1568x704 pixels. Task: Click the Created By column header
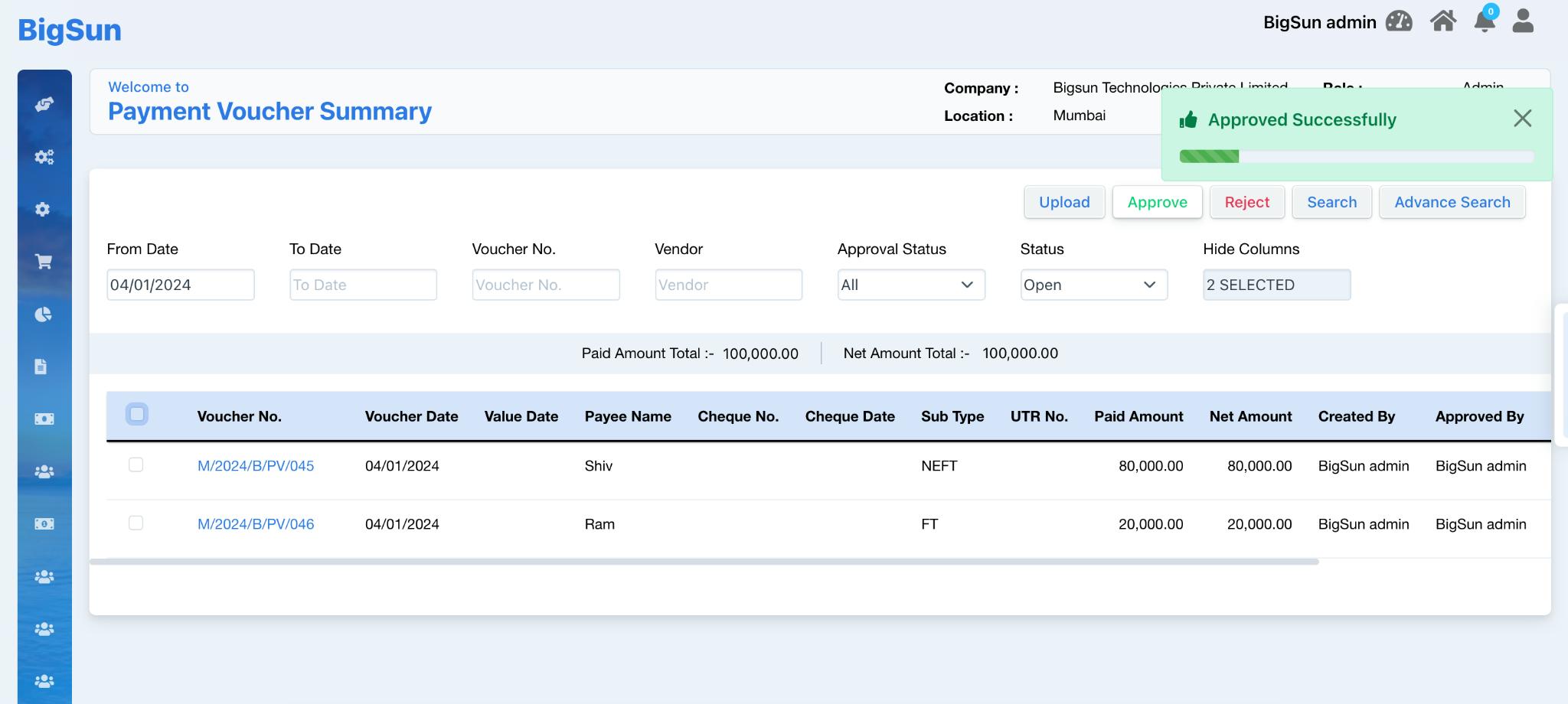click(1357, 416)
